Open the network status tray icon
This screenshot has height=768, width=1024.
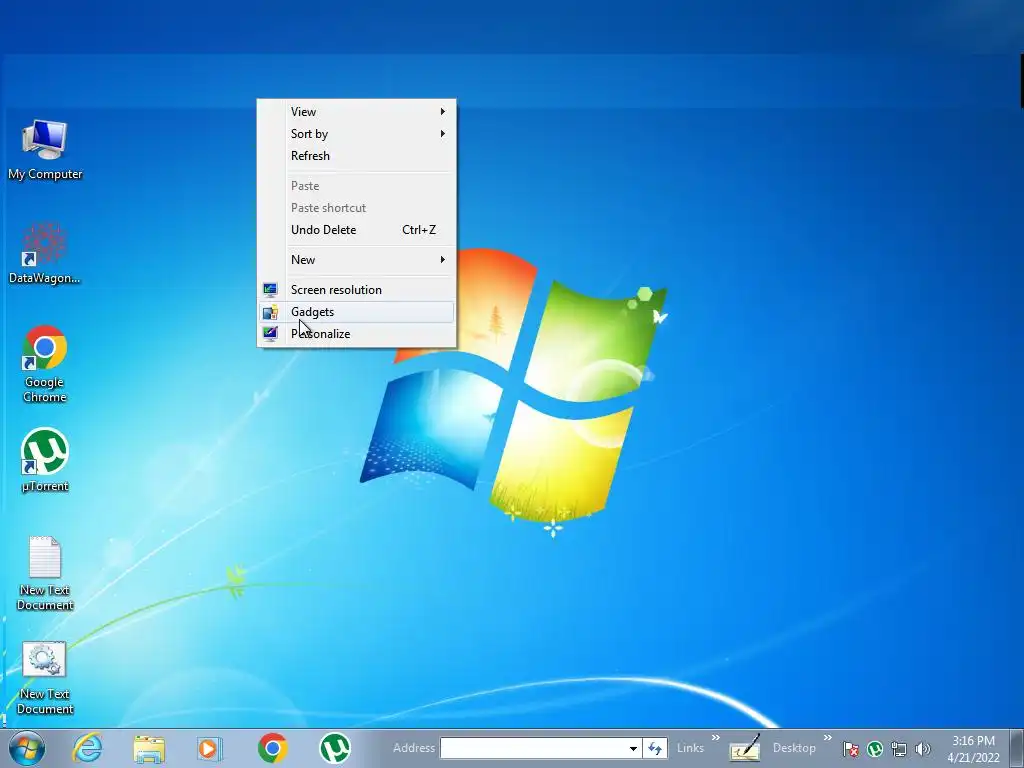point(899,749)
